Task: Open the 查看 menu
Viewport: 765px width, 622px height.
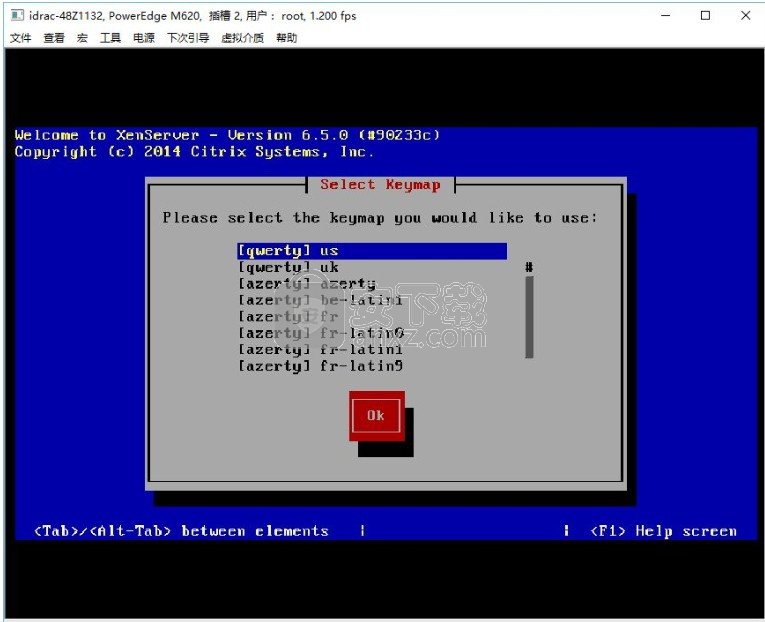Action: pyautogui.click(x=54, y=38)
